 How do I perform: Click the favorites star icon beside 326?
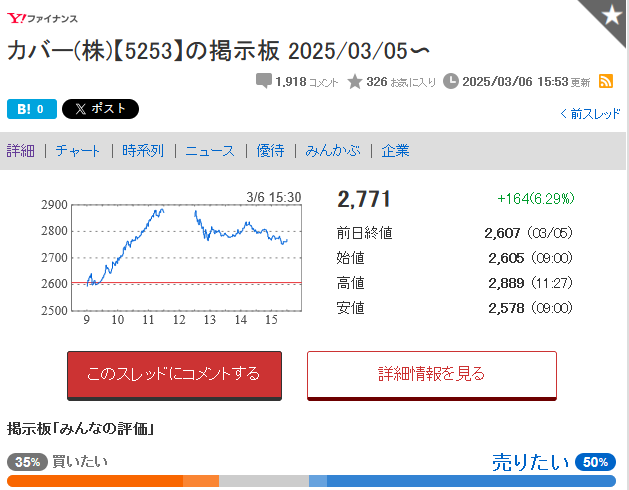point(355,81)
